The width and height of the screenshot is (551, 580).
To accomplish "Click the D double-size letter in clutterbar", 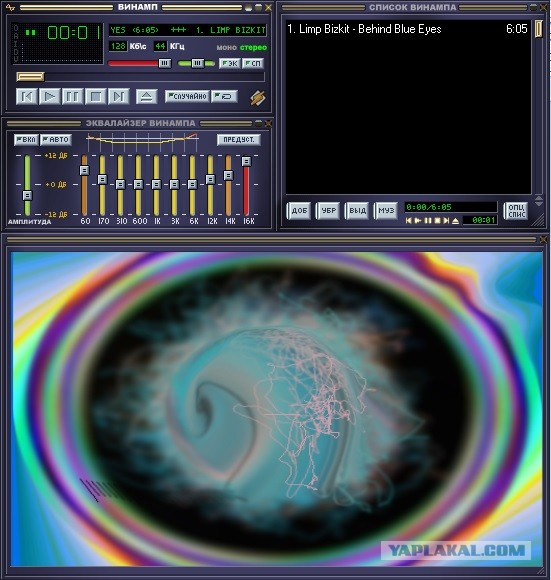I will click(16, 51).
